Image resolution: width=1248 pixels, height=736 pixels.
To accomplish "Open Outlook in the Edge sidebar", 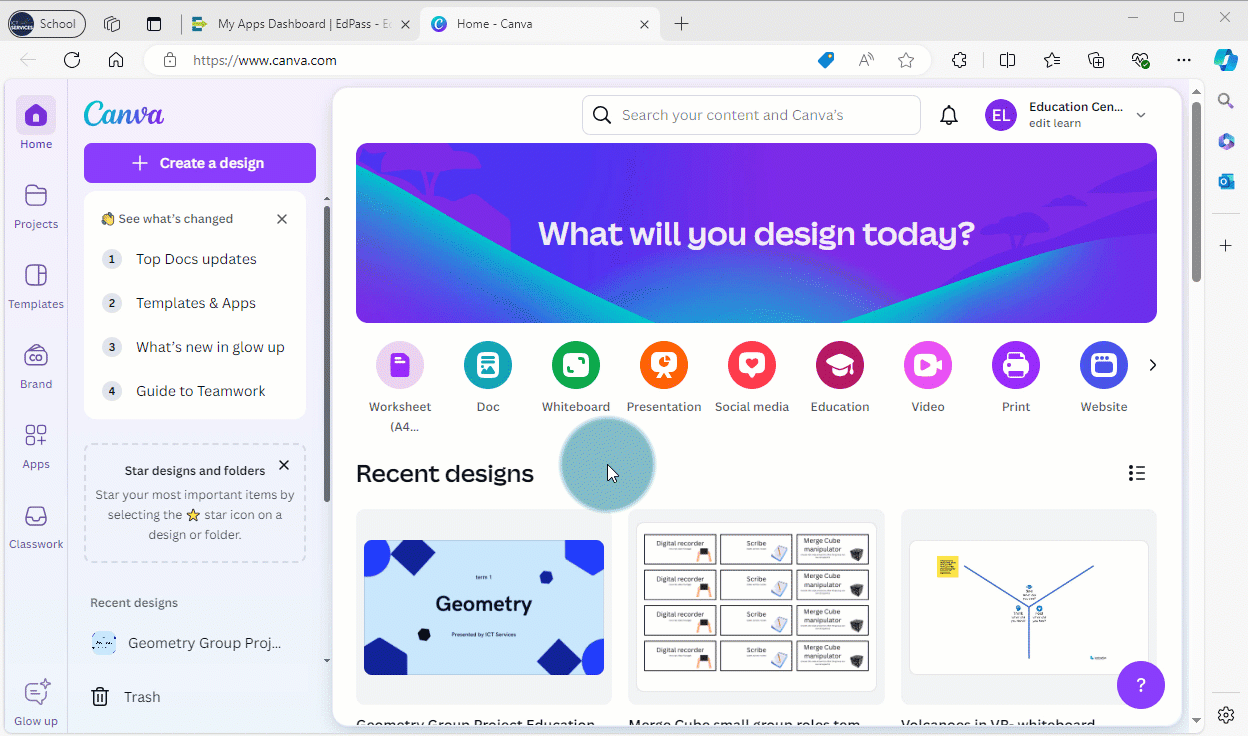I will [1226, 181].
